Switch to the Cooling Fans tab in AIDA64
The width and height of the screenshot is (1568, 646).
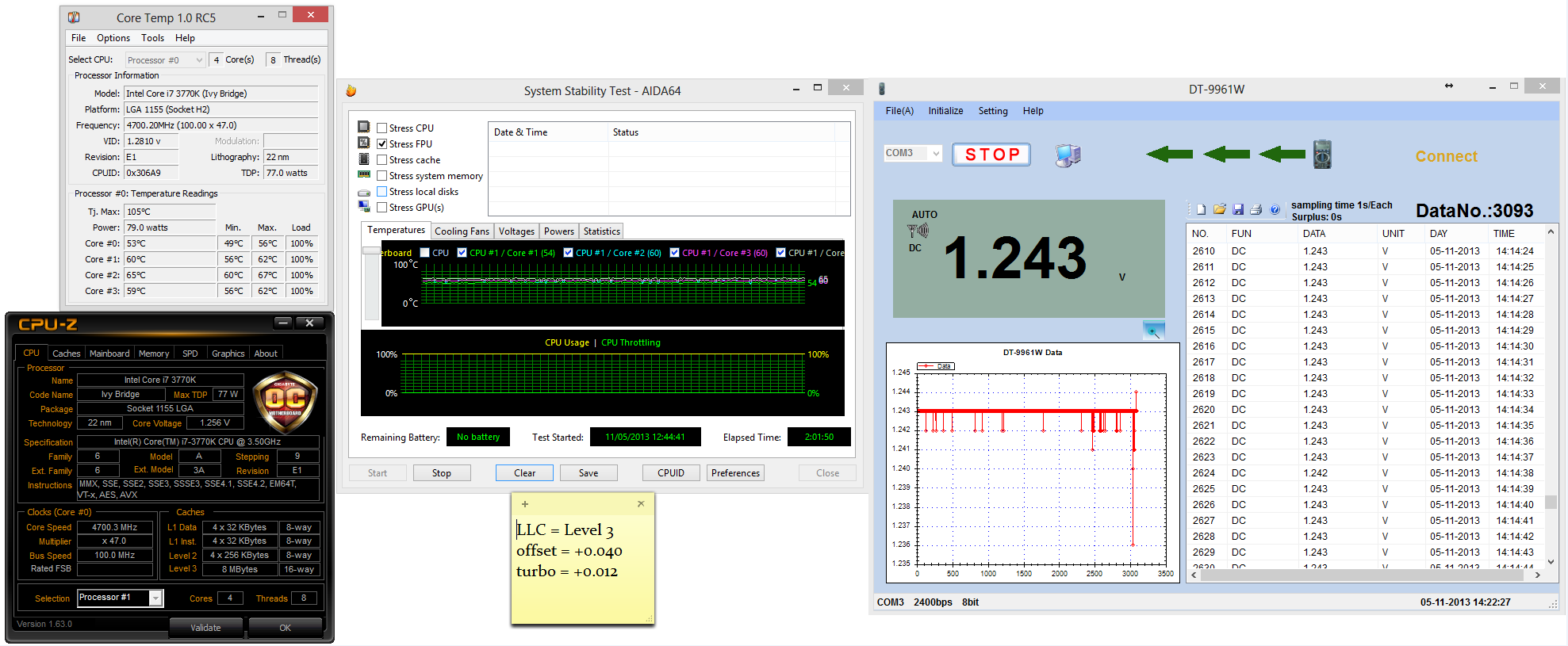pos(462,231)
